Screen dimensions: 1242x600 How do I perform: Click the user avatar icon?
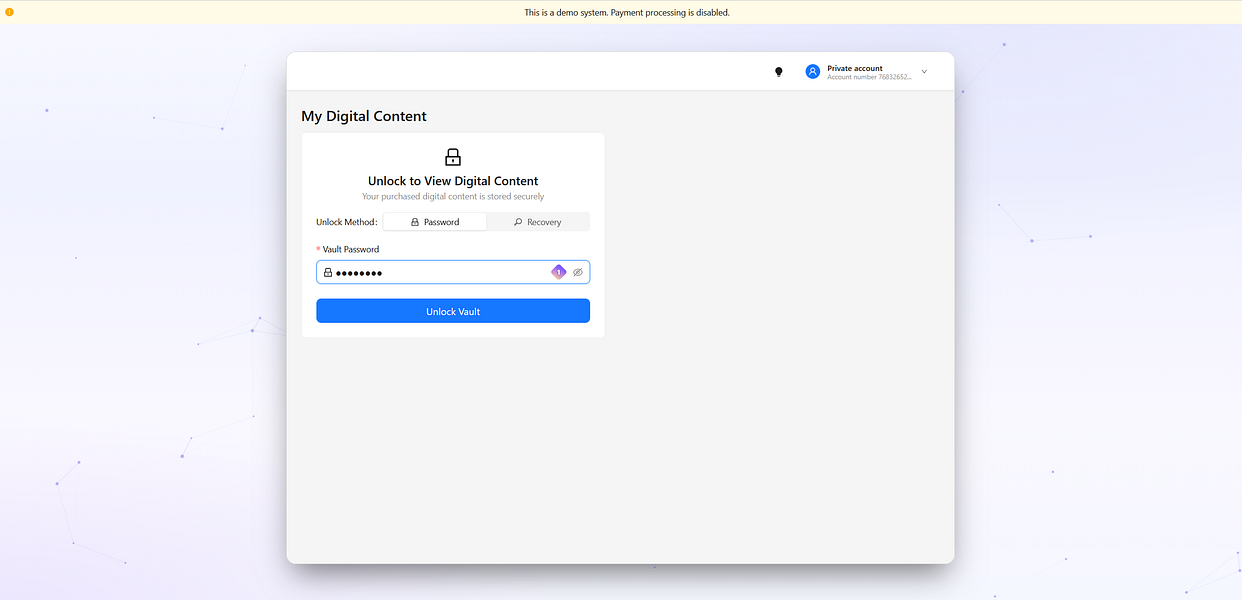(x=813, y=72)
